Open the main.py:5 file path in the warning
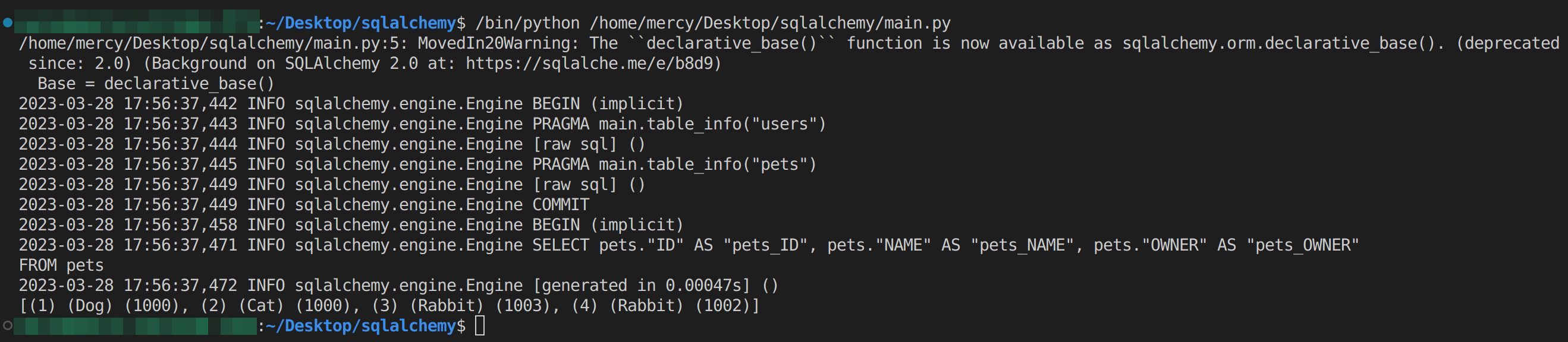The image size is (1568, 342). 212,44
